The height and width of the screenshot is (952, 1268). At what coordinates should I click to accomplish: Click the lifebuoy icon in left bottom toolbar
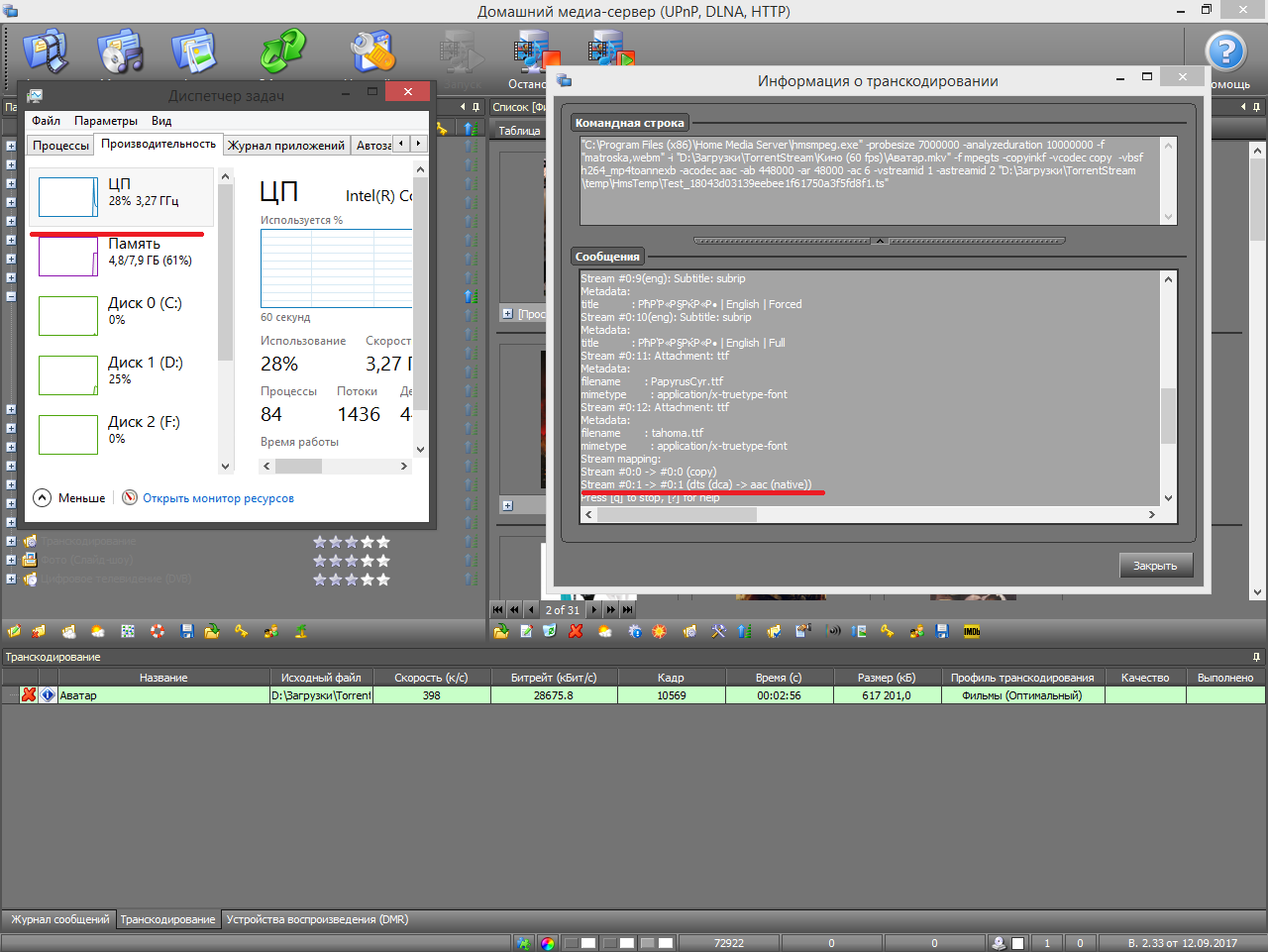click(x=158, y=631)
